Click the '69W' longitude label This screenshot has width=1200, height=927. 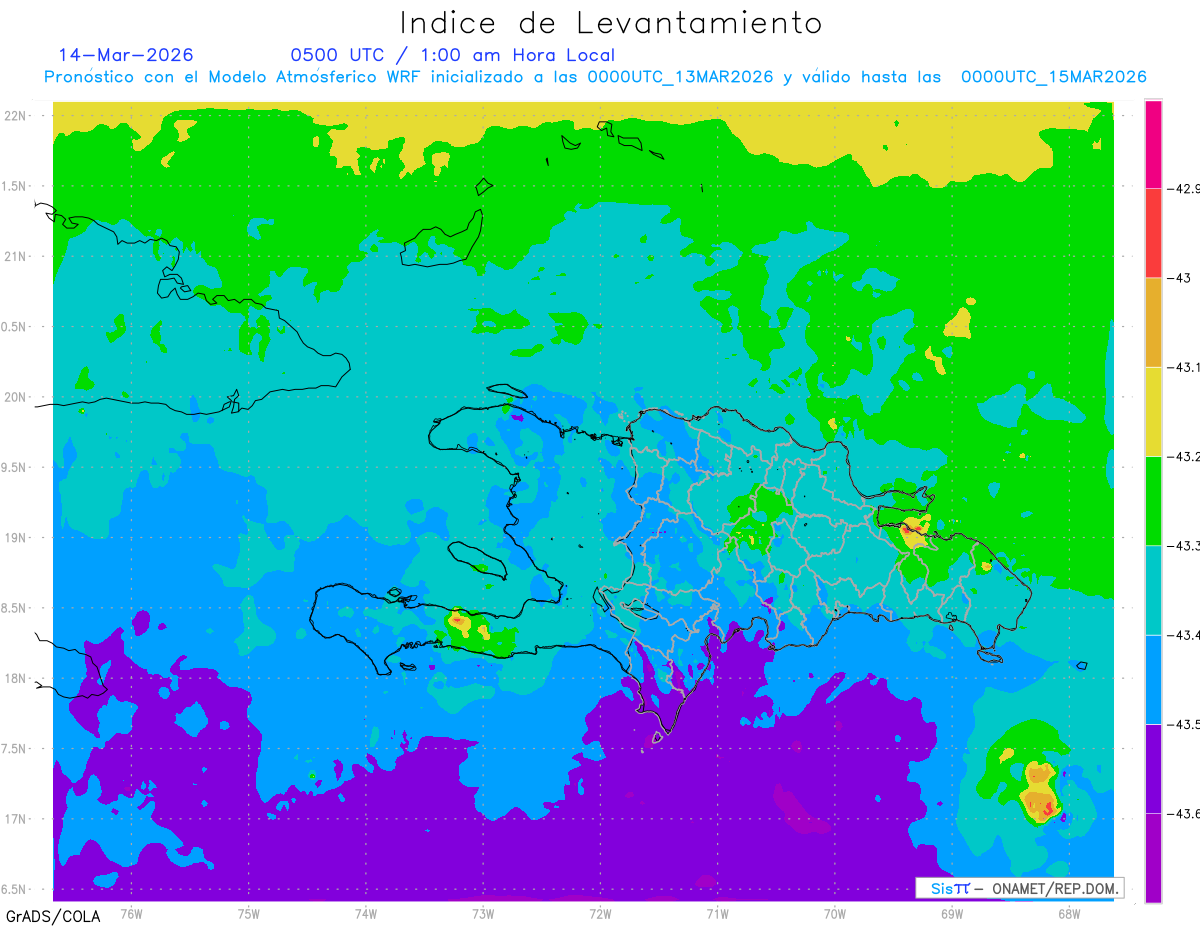tap(952, 914)
